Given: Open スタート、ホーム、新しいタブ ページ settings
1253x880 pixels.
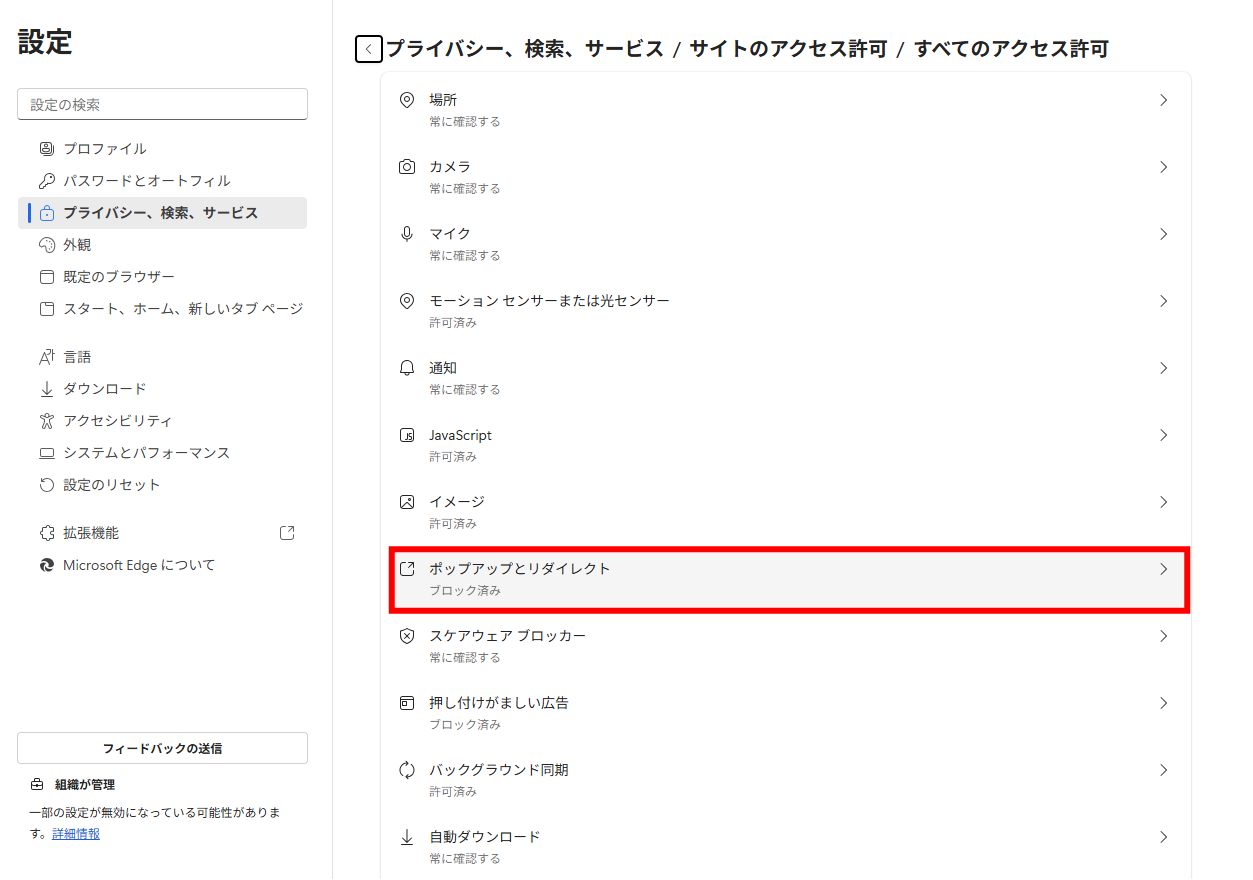Looking at the screenshot, I should coord(163,309).
